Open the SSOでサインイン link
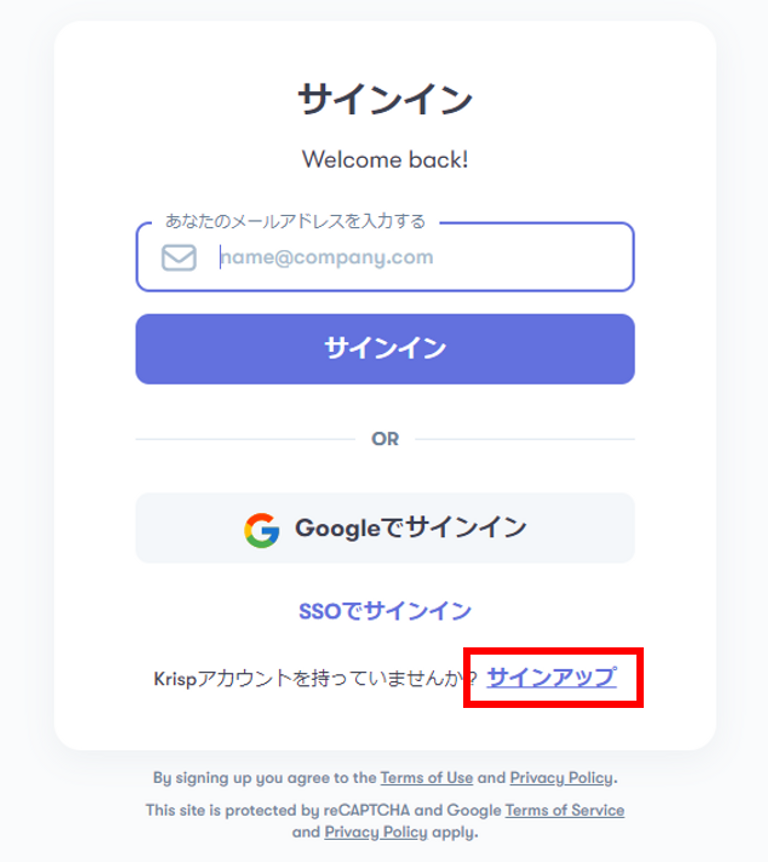 385,611
